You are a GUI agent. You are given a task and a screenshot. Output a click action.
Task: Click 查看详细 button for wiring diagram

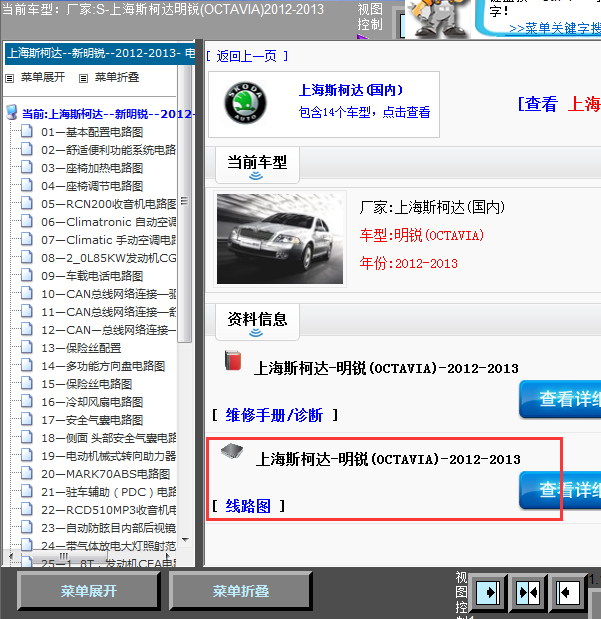pyautogui.click(x=560, y=490)
